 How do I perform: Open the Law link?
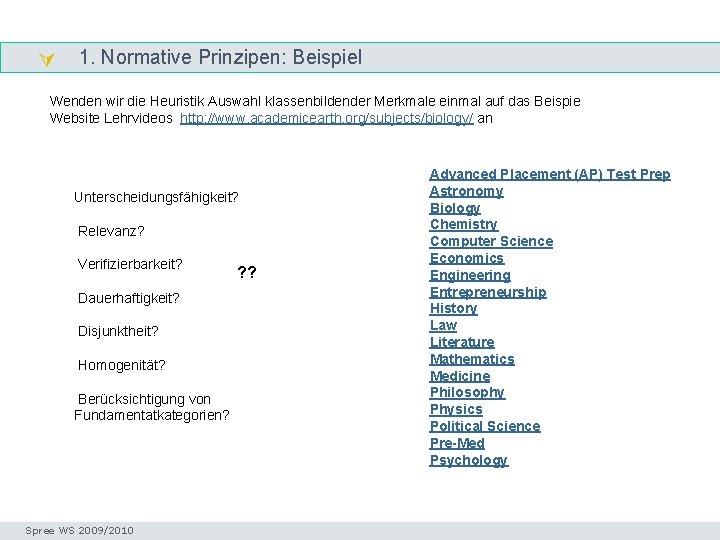pyautogui.click(x=443, y=325)
